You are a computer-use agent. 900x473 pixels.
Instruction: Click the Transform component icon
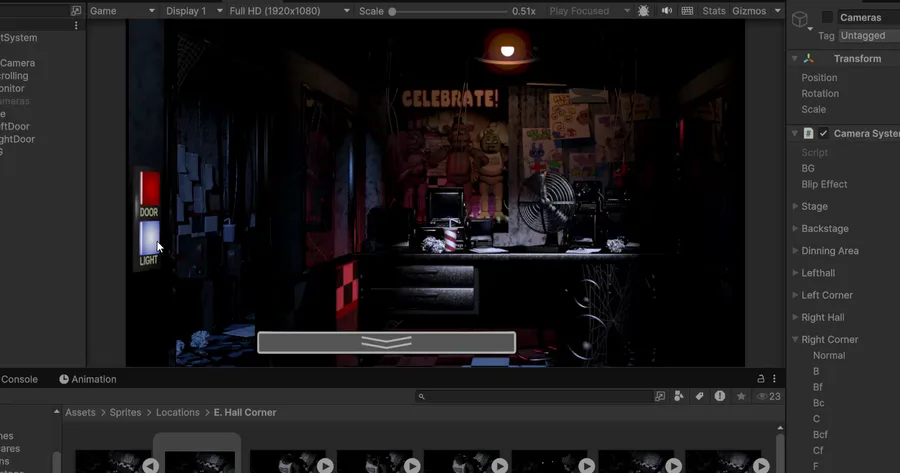(x=809, y=59)
